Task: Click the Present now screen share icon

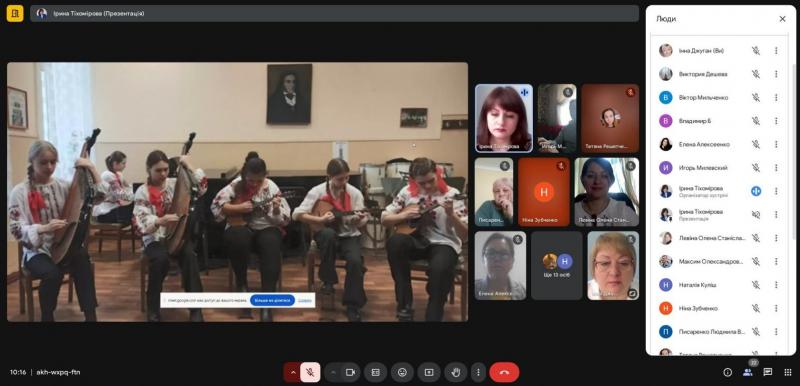Action: tap(429, 372)
